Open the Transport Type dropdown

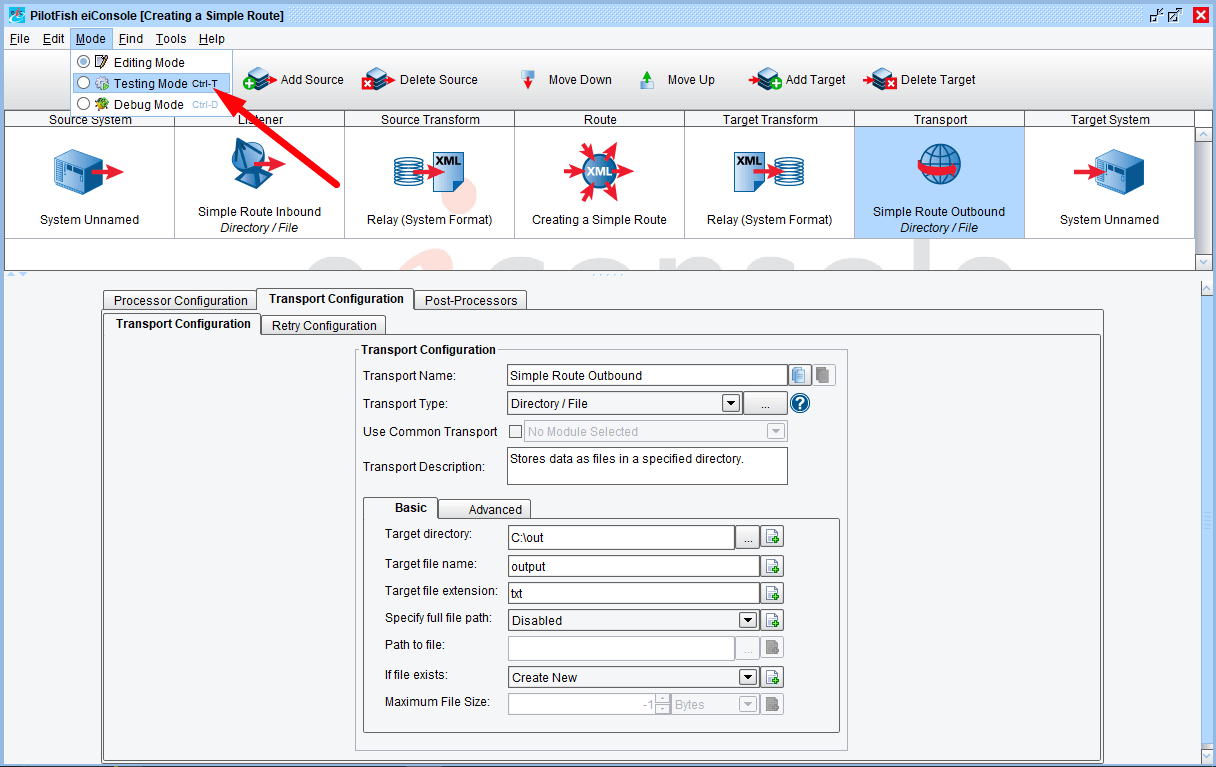(x=731, y=404)
